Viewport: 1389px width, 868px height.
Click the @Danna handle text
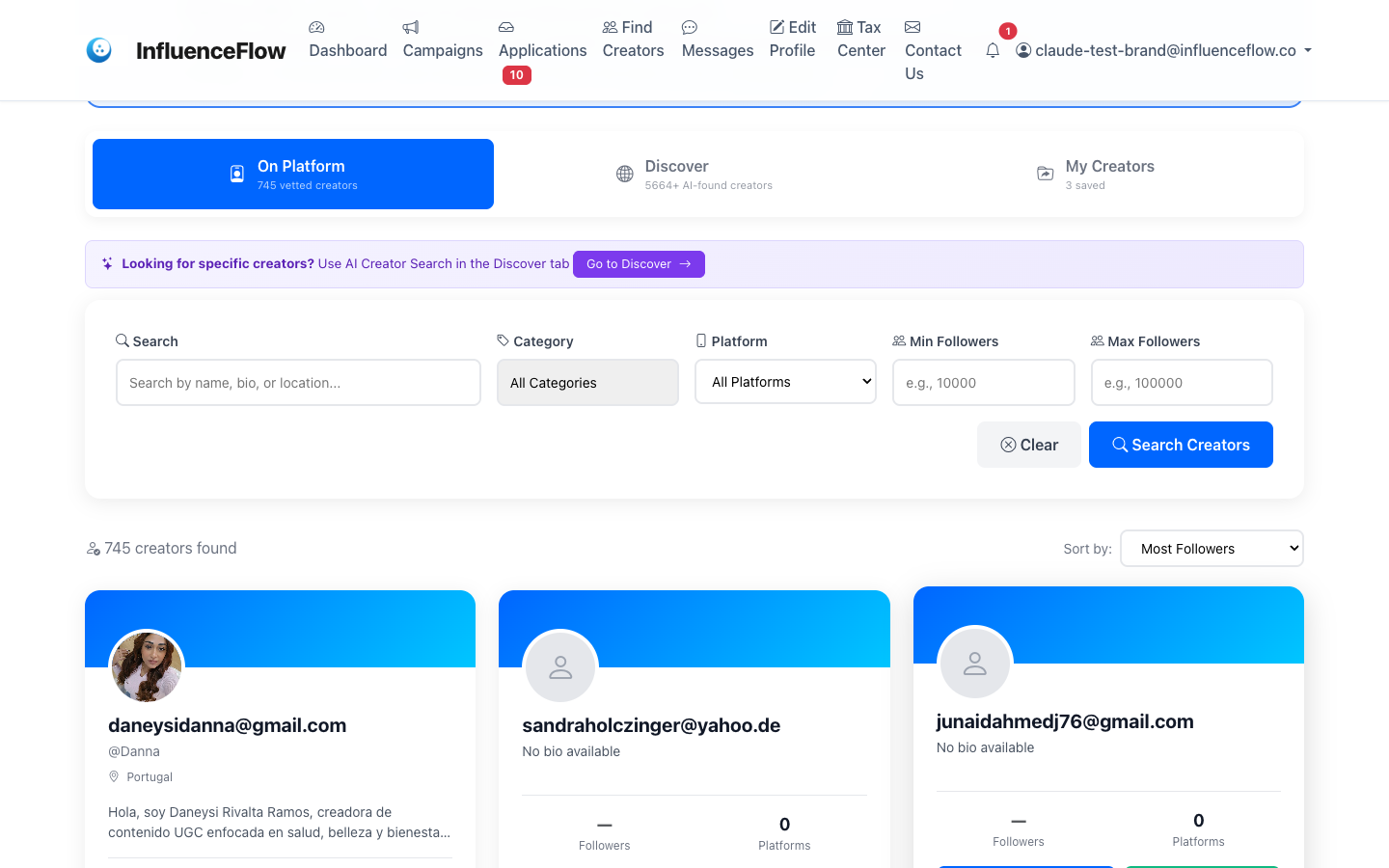(134, 751)
